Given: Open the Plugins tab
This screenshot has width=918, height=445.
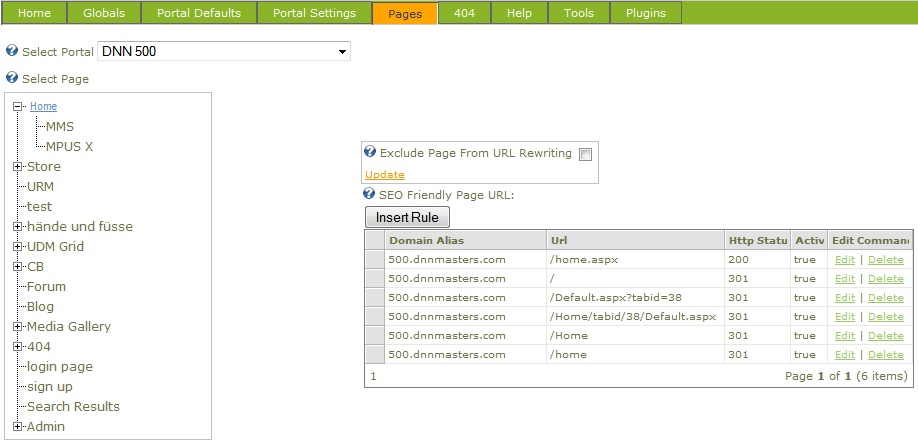Looking at the screenshot, I should tap(646, 13).
